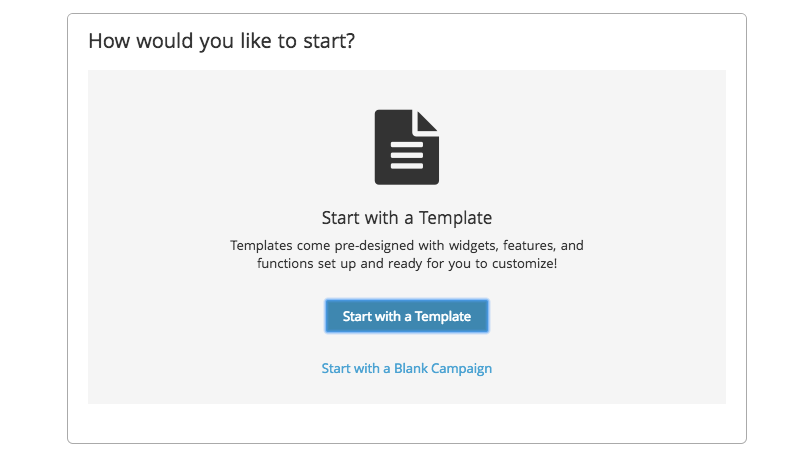
Task: Click the word "Template" in the subheading
Action: click(x=459, y=217)
